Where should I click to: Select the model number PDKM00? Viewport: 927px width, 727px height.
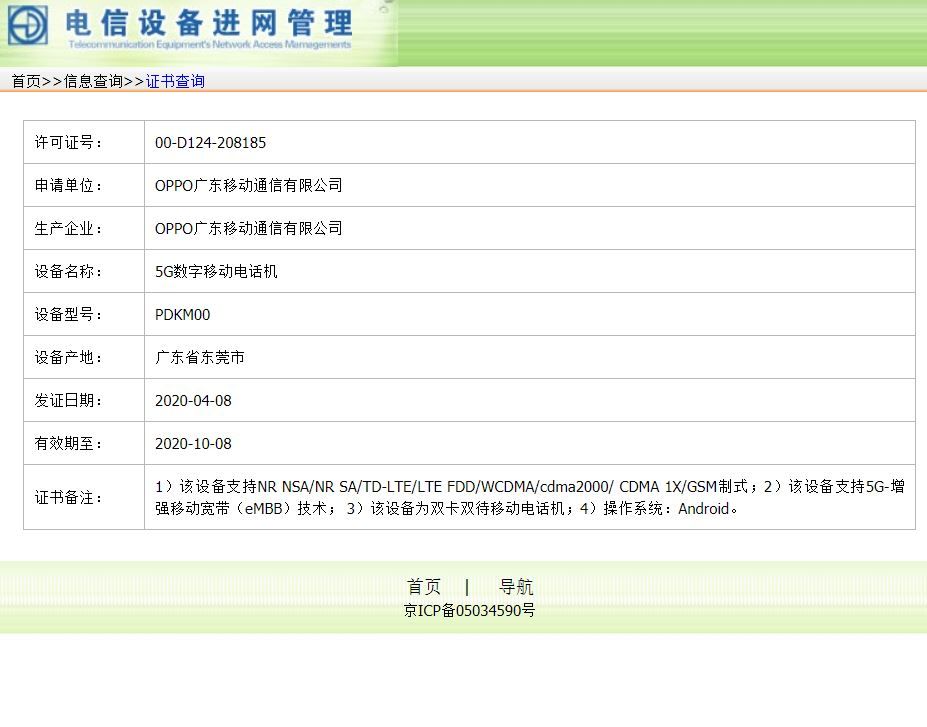click(183, 314)
